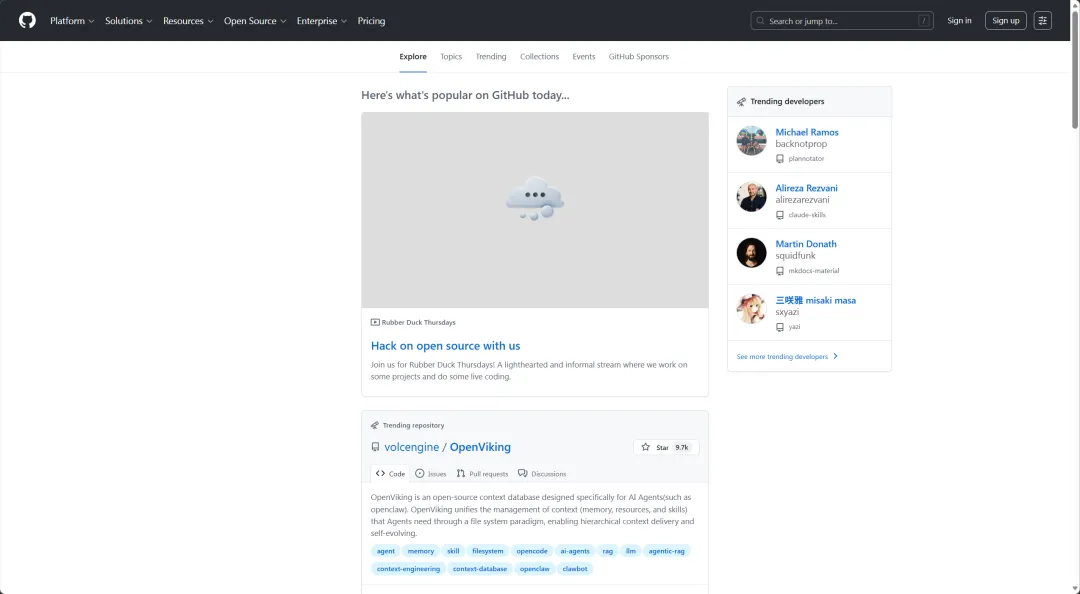Open the appearance settings icon button

coord(1042,21)
